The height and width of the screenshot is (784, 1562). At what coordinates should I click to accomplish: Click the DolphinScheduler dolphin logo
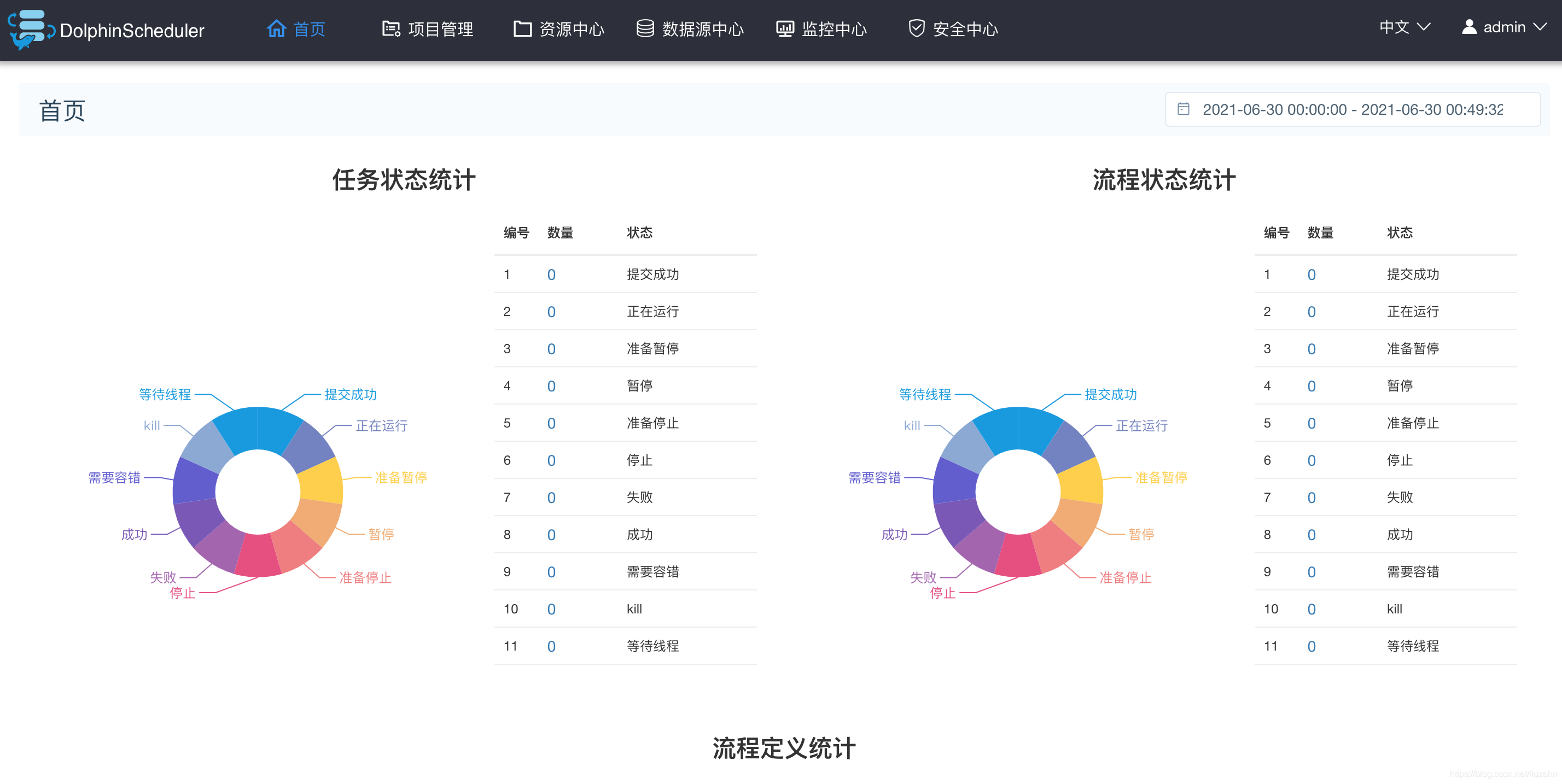point(29,29)
